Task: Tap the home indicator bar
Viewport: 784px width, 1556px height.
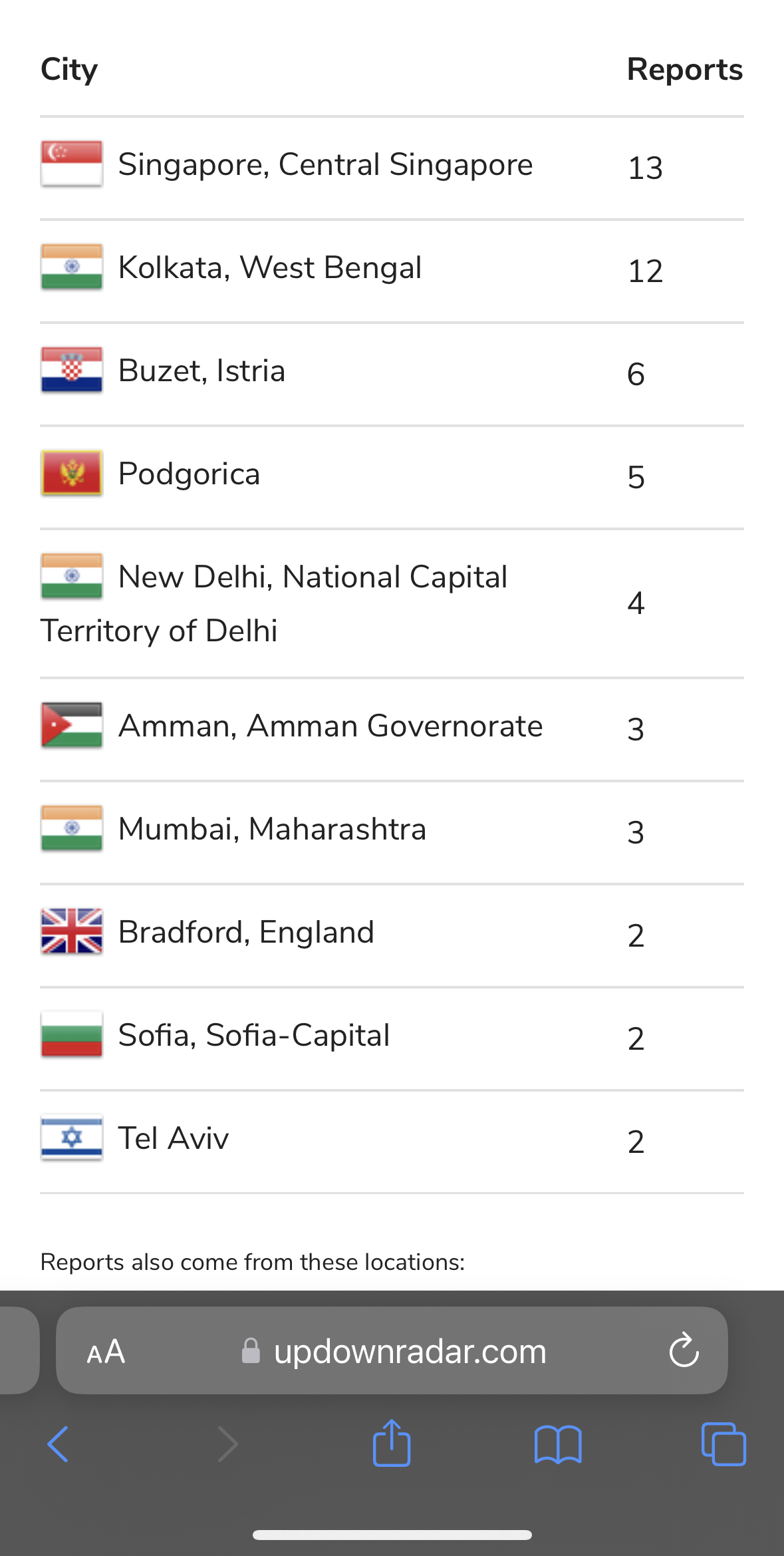Action: click(x=392, y=1535)
